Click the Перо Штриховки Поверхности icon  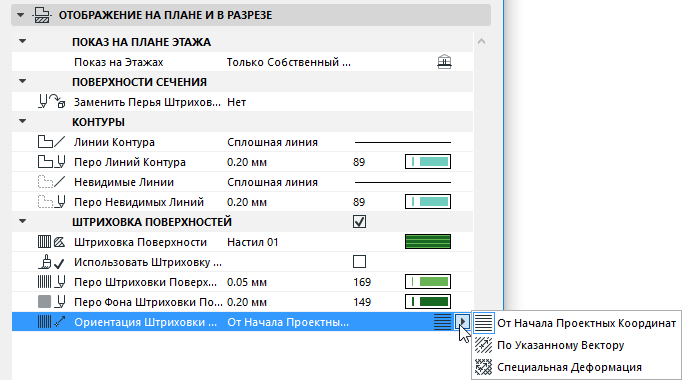pos(51,282)
